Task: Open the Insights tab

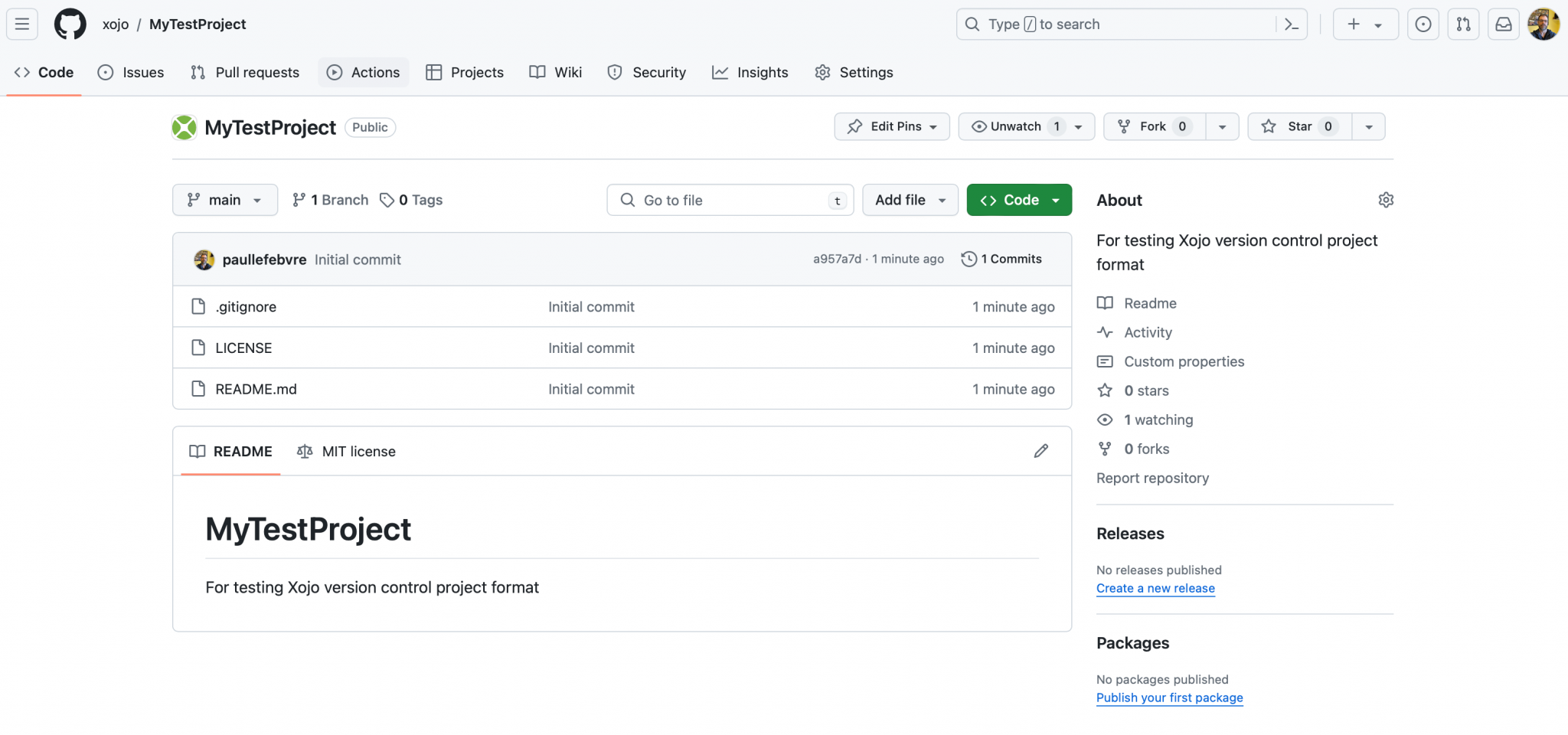Action: coord(750,72)
